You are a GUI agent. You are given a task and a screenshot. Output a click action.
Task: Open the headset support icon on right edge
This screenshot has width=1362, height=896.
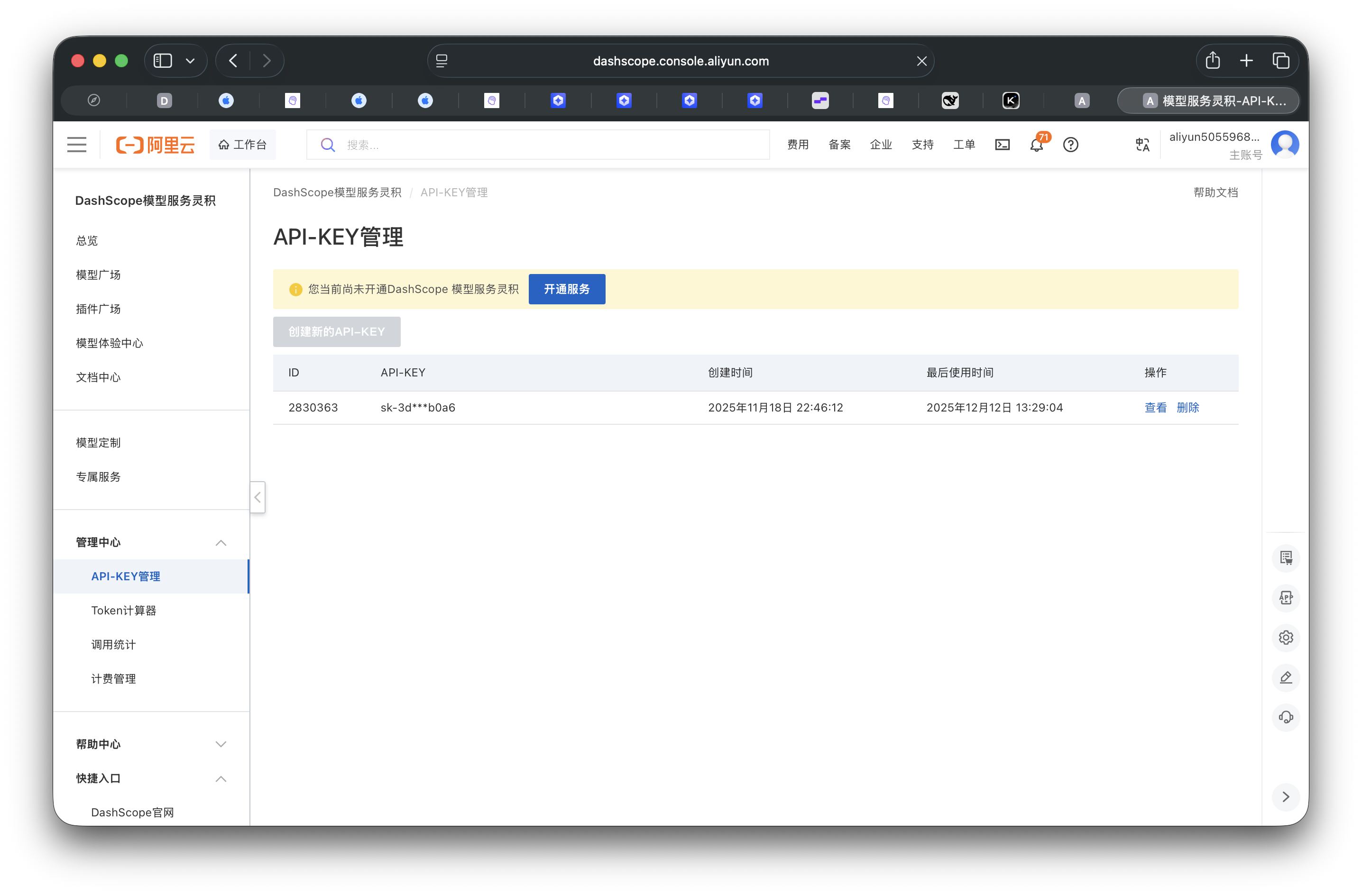pos(1286,717)
